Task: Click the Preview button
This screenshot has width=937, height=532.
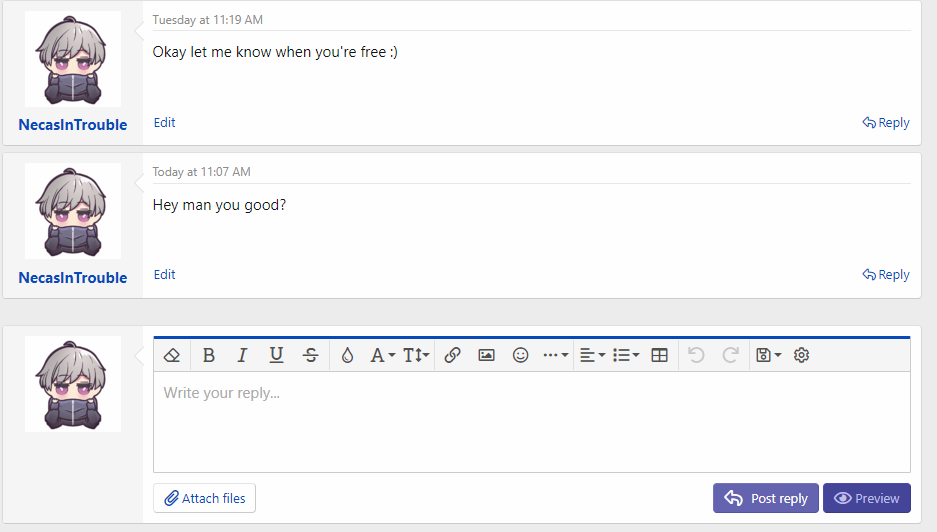Action: tap(867, 498)
